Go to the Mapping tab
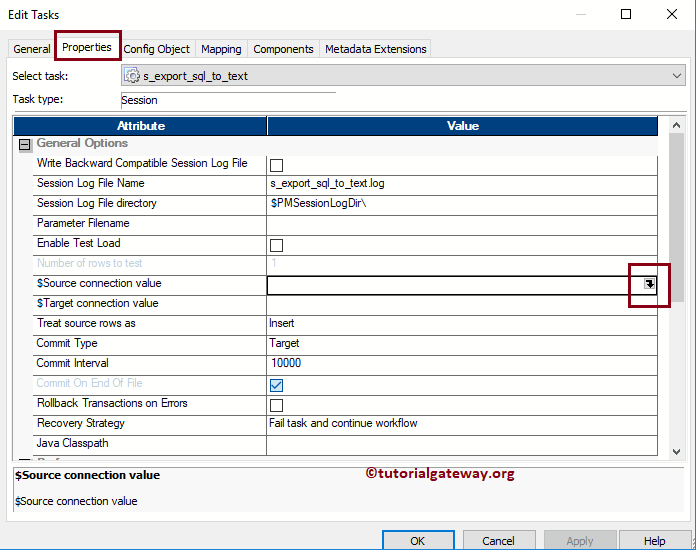This screenshot has width=696, height=550. 221,49
